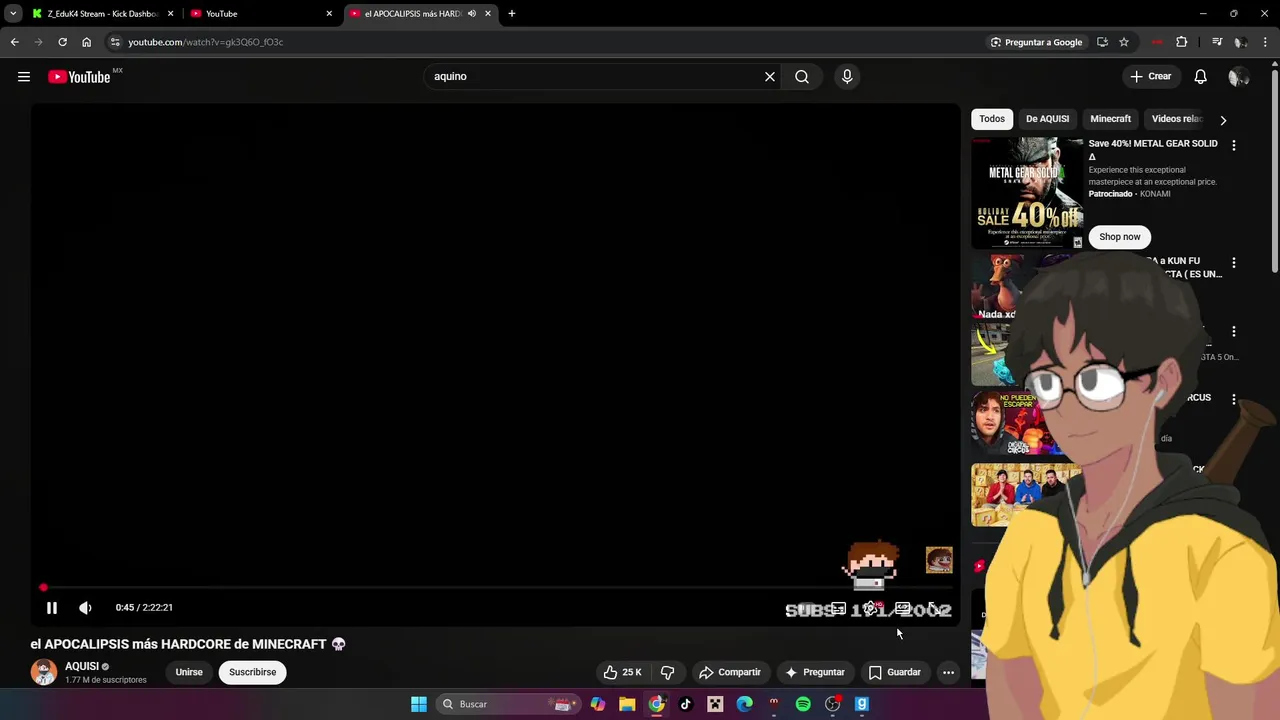Share the video via Compartir
Screen dimensions: 1280x720
click(730, 672)
